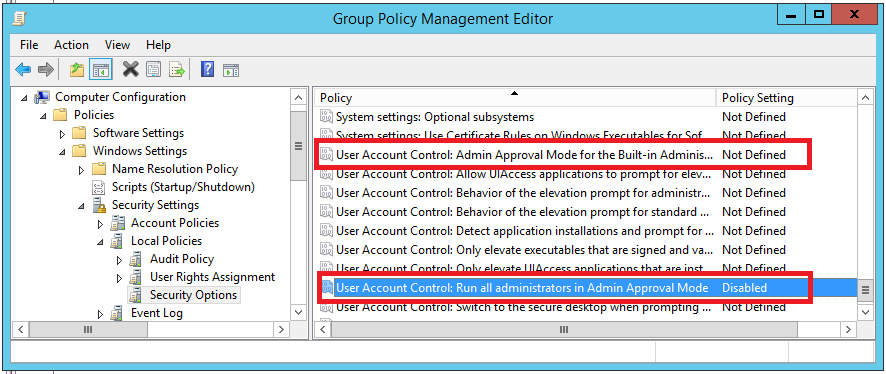Click the Back arrow toolbar icon
Image resolution: width=886 pixels, height=374 pixels.
point(23,70)
